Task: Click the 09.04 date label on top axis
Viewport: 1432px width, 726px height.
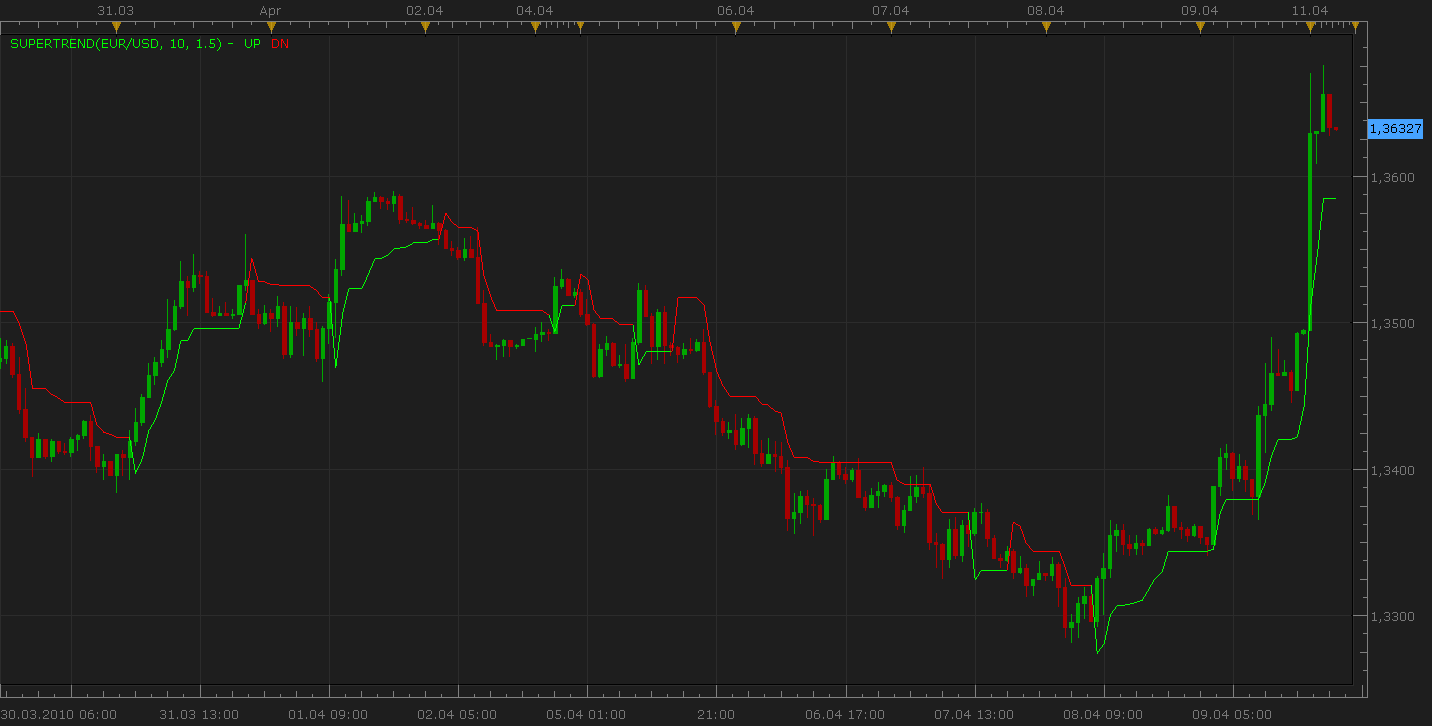Action: click(x=1200, y=10)
